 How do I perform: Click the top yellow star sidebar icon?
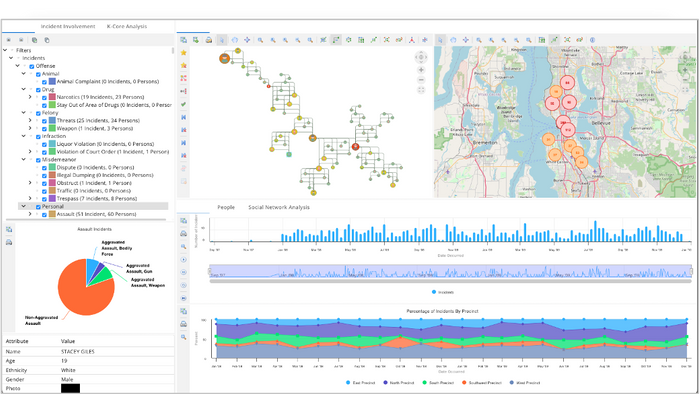(183, 53)
